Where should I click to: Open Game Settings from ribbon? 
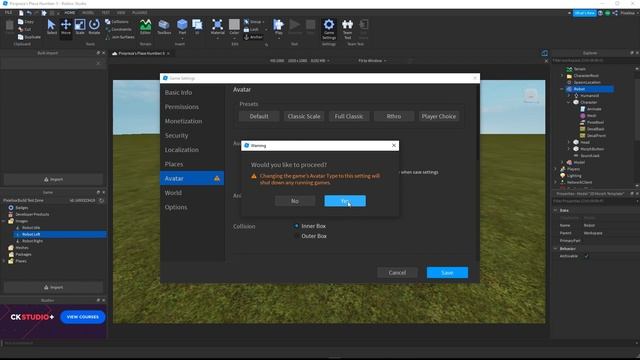[329, 29]
